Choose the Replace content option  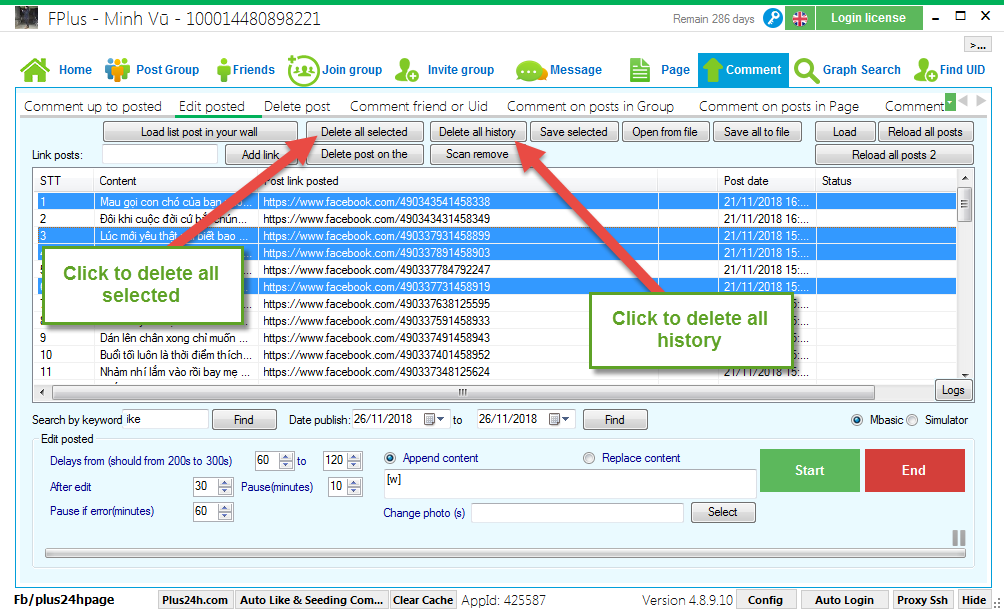(x=588, y=458)
